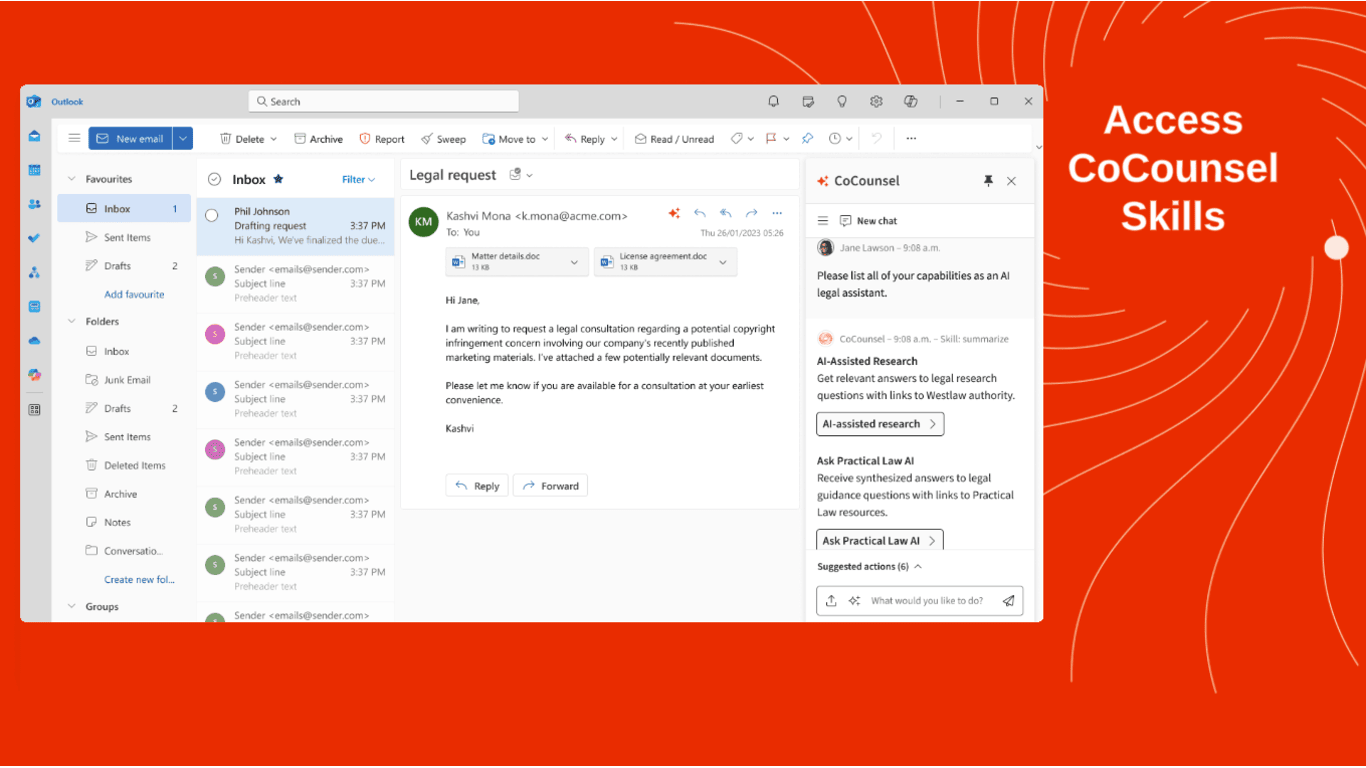The width and height of the screenshot is (1366, 768).
Task: Click the Reply arrow icon in email header
Action: pyautogui.click(x=700, y=213)
